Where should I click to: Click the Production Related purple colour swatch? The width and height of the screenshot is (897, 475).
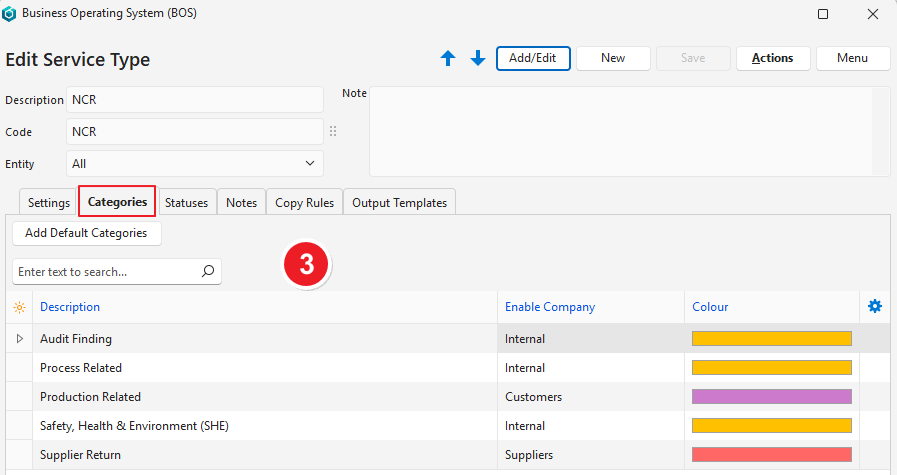771,397
